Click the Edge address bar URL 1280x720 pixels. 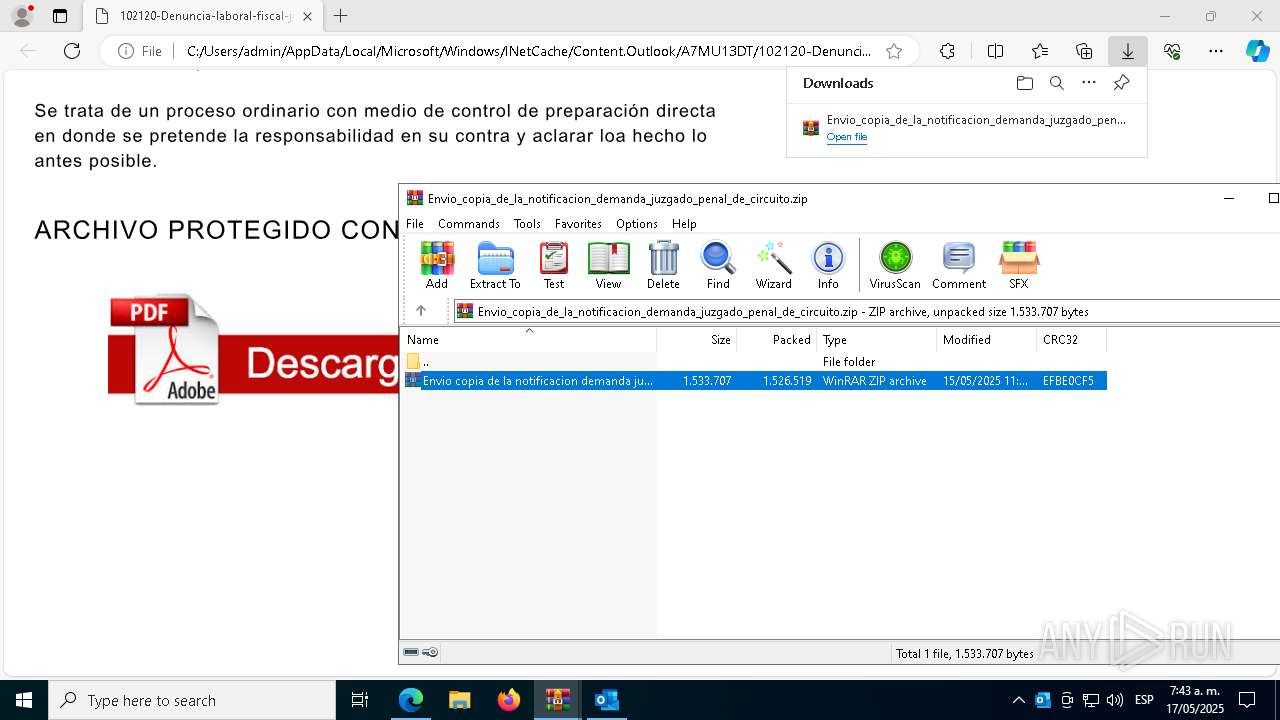pyautogui.click(x=528, y=51)
